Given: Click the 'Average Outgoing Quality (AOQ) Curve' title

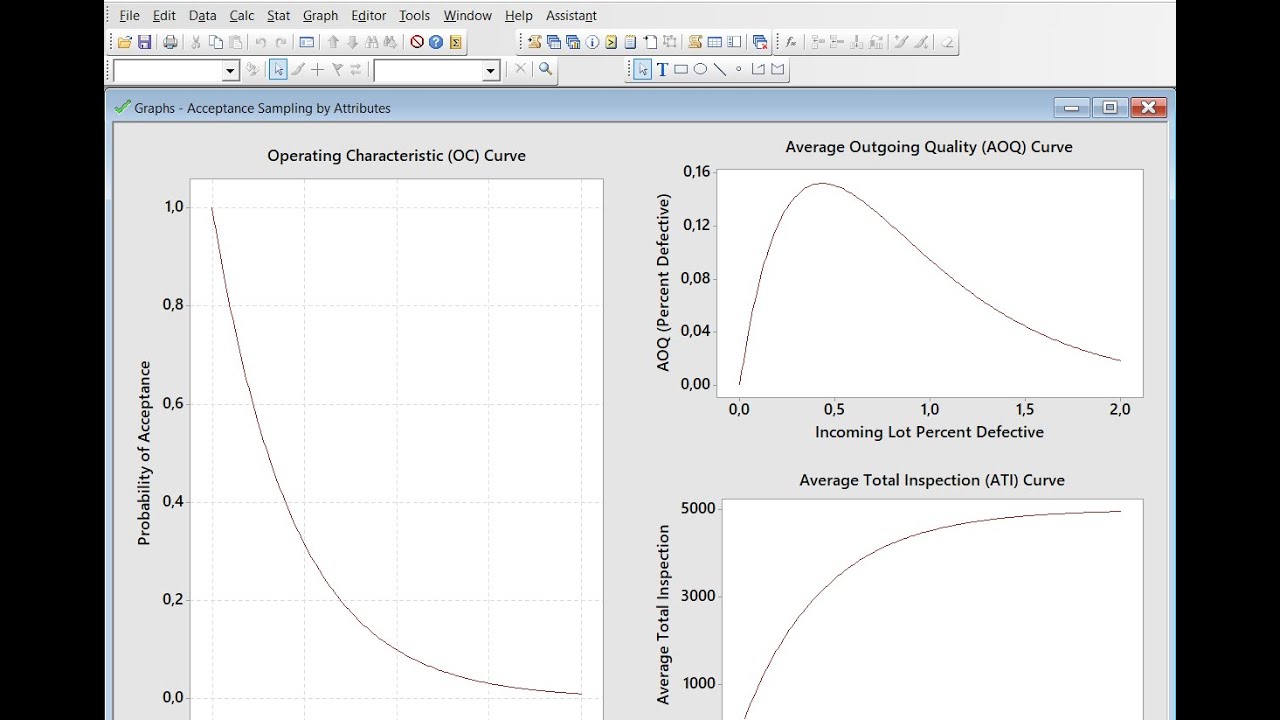Looking at the screenshot, I should point(929,147).
